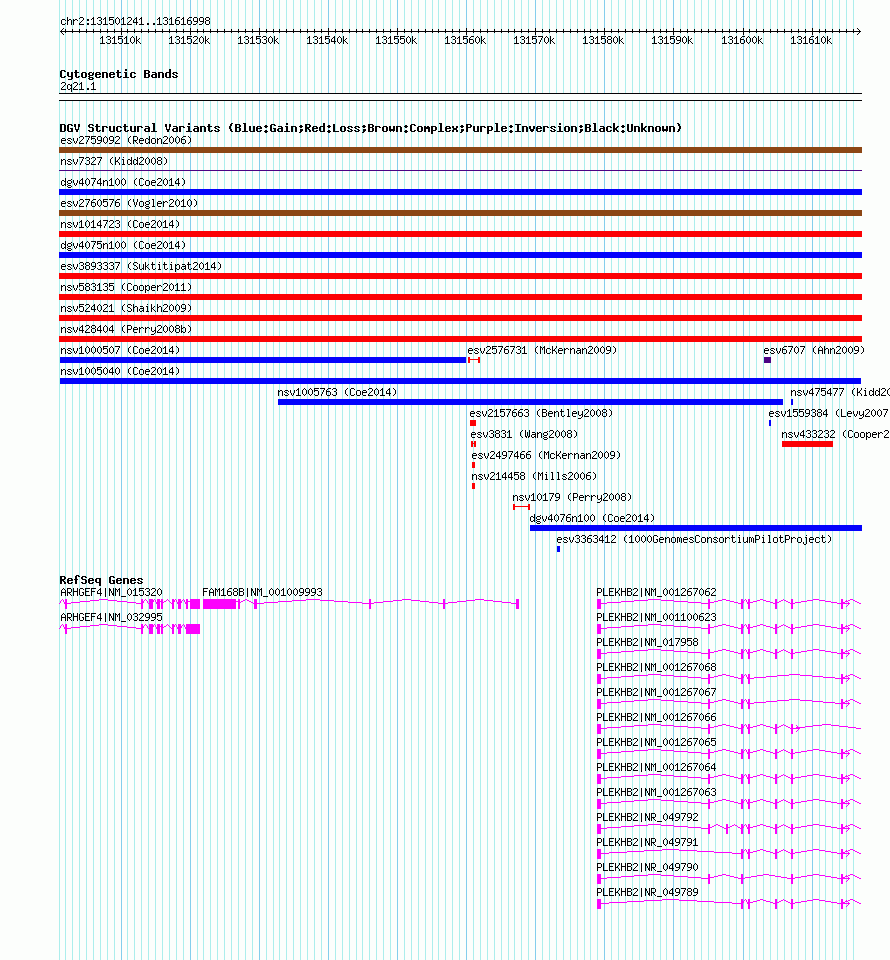Click ARHGEF4|NM_015320 gene label
The image size is (890, 960).
(111, 593)
